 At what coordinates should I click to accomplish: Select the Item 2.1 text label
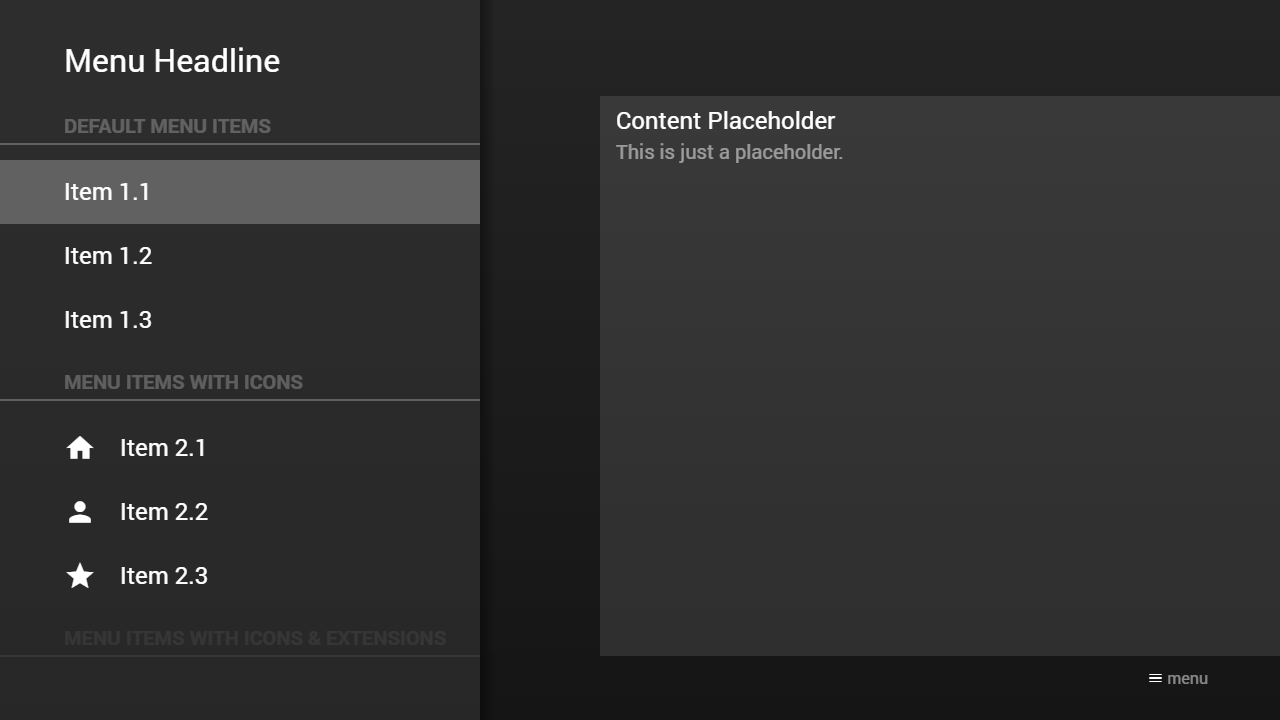pos(163,448)
